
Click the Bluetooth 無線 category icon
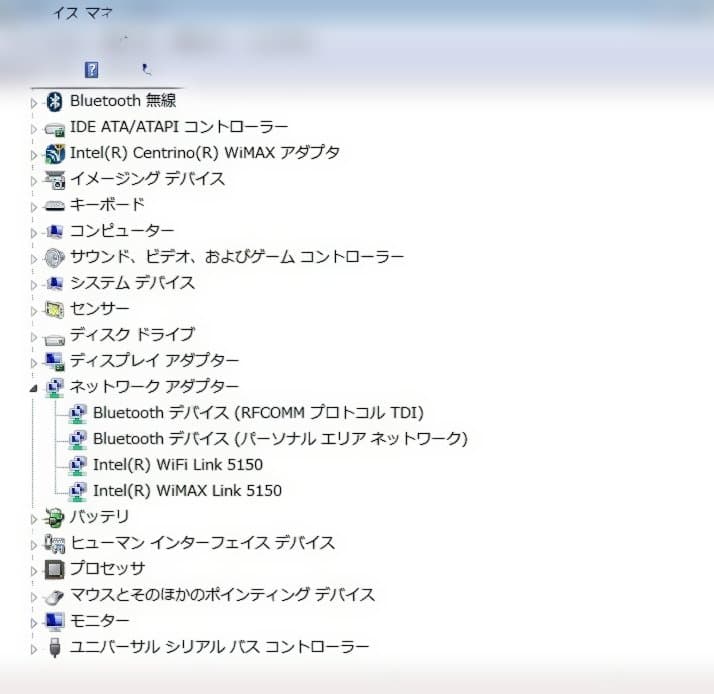tap(55, 101)
